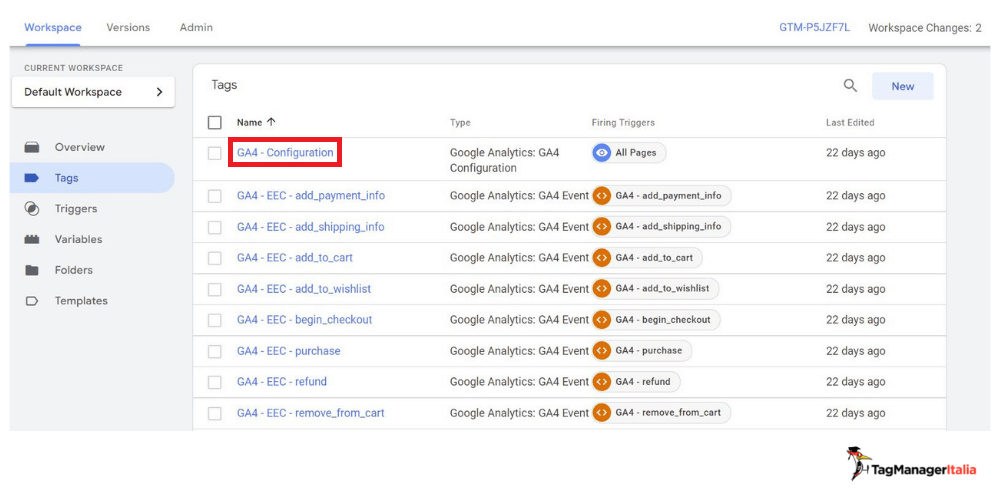Image resolution: width=1000 pixels, height=500 pixels.
Task: Click orange icon of GA4 - add_payment_info trigger
Action: pyautogui.click(x=601, y=196)
